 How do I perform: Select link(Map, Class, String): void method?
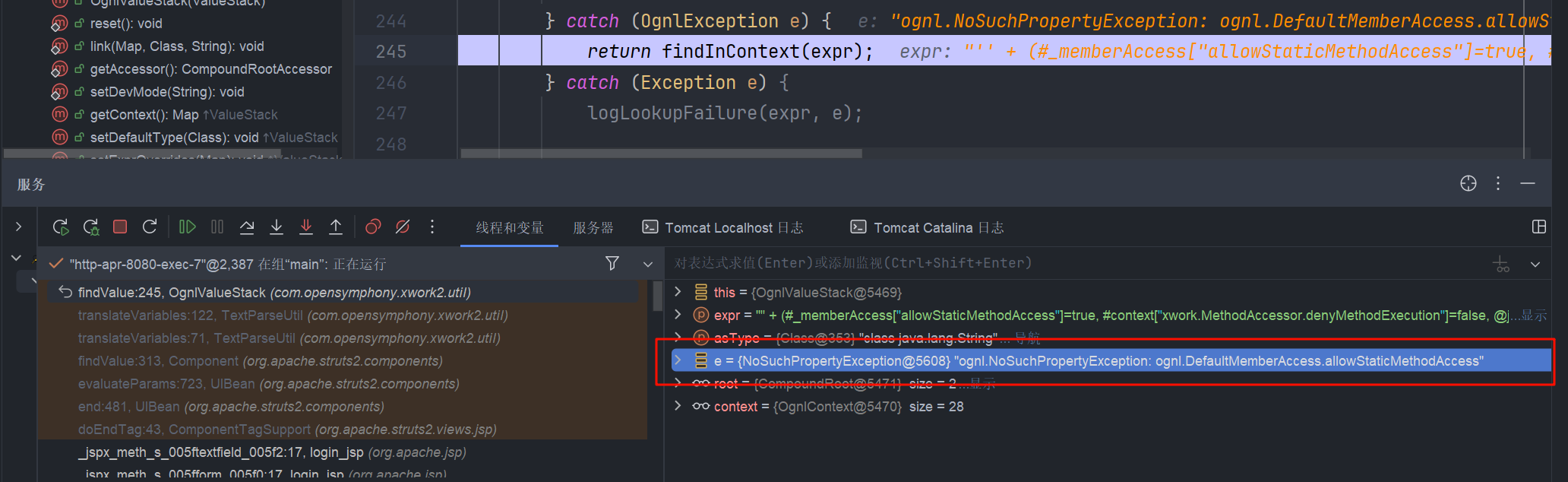click(x=177, y=46)
